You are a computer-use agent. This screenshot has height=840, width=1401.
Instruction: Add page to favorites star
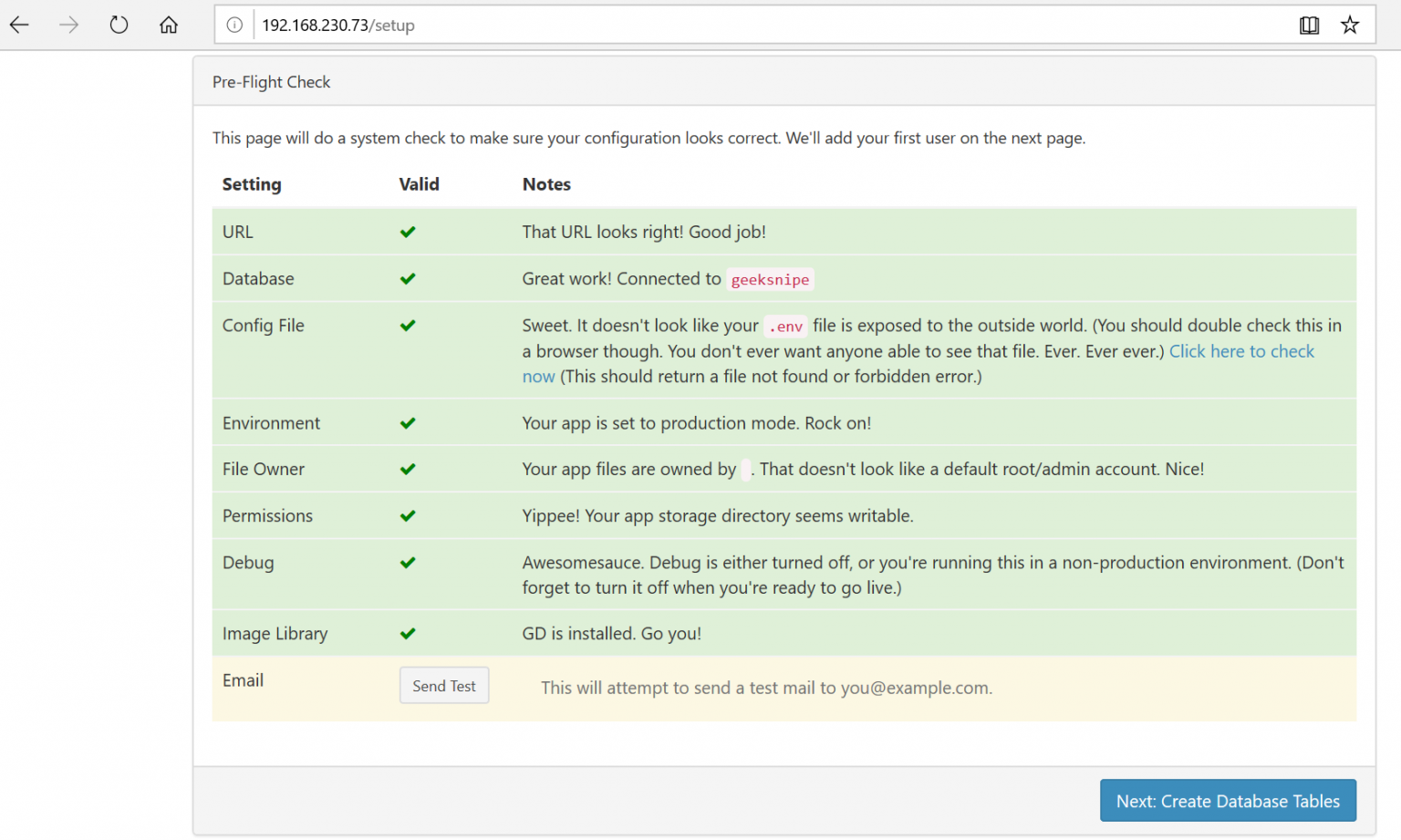pyautogui.click(x=1350, y=25)
